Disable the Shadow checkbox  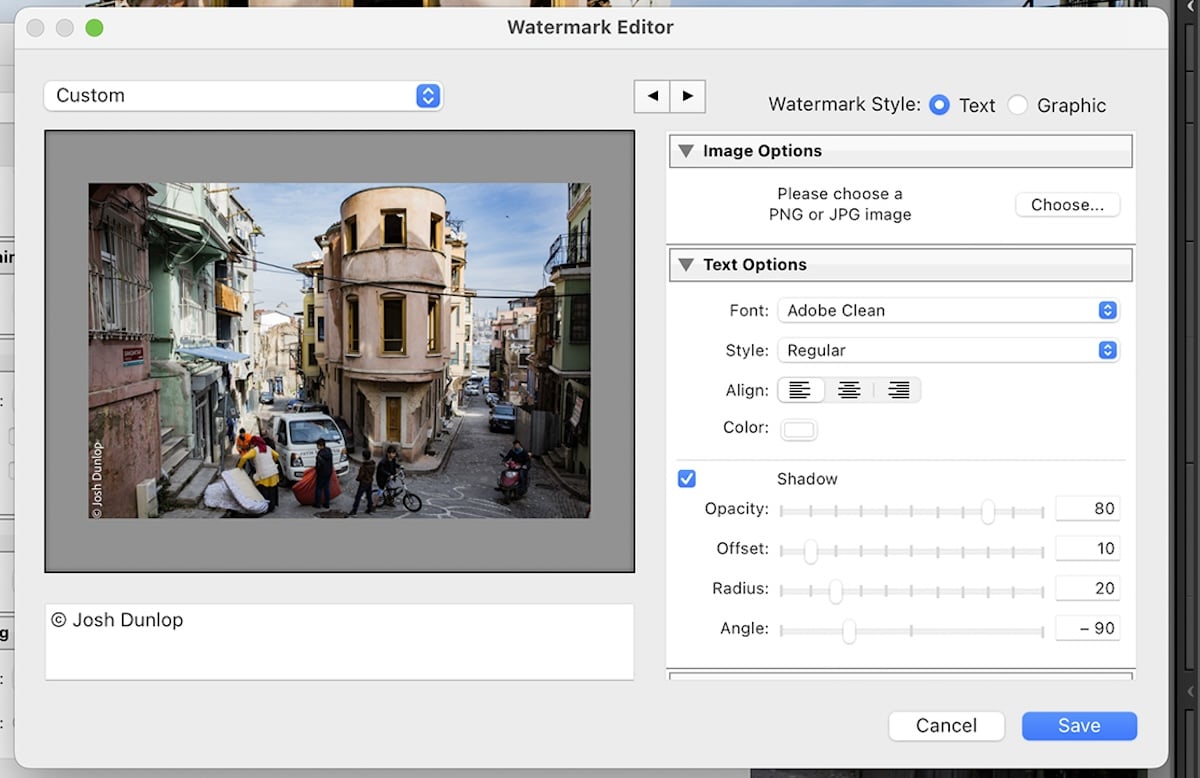pyautogui.click(x=686, y=478)
